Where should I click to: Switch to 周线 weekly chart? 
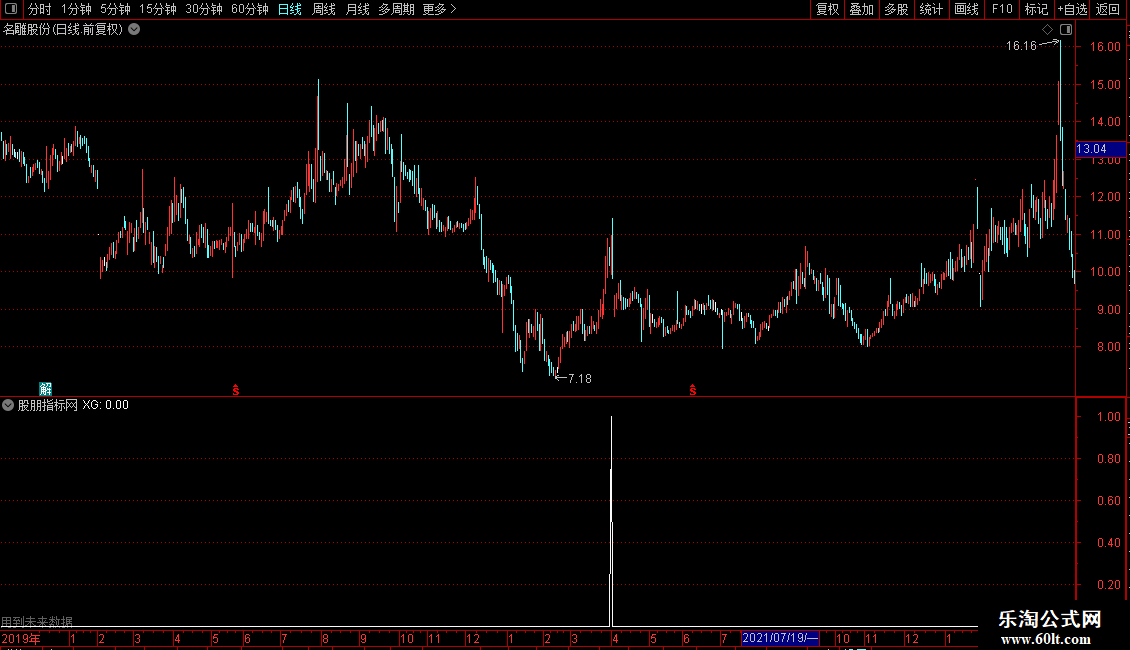click(324, 9)
